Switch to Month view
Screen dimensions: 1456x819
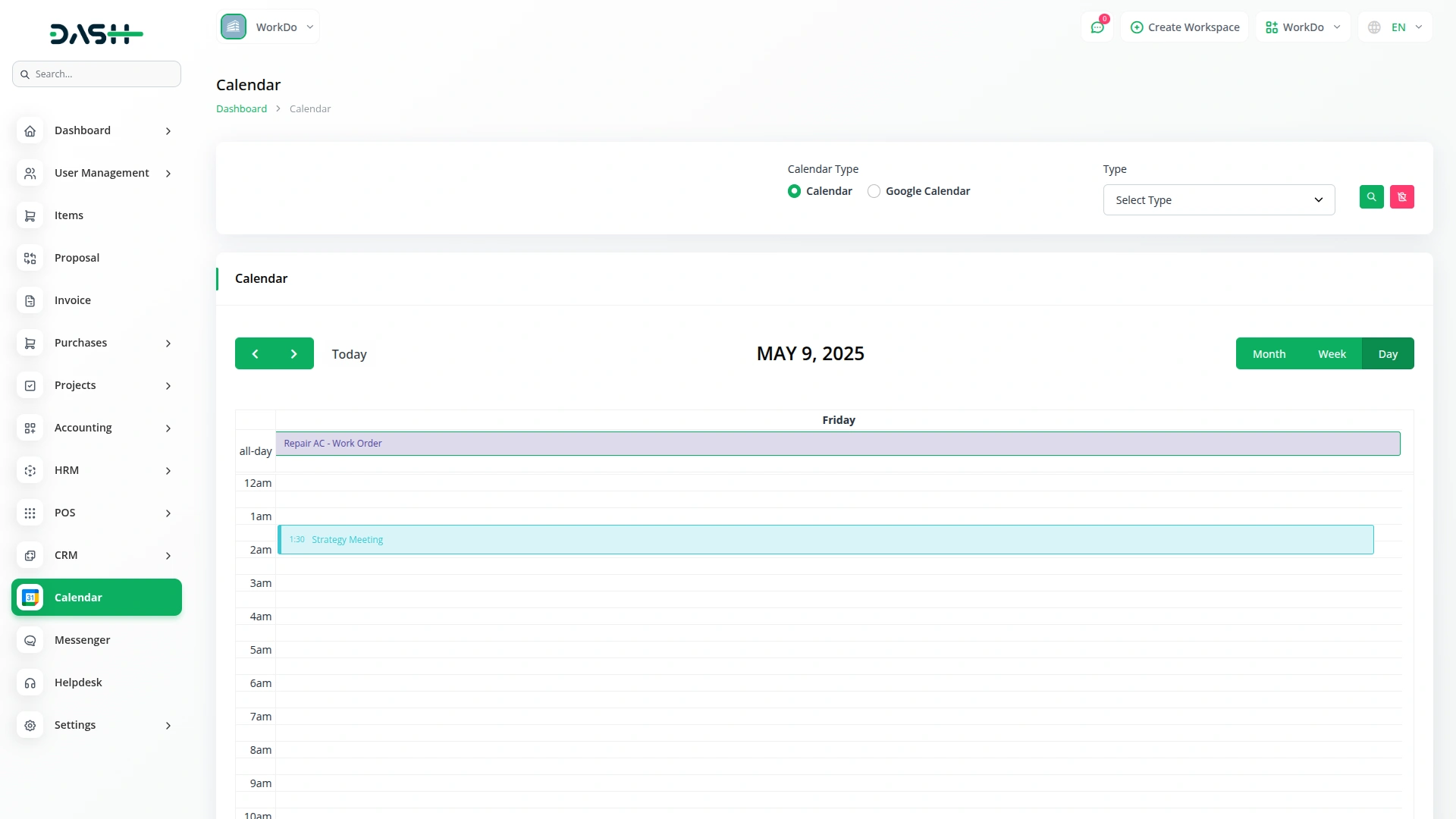pyautogui.click(x=1269, y=354)
